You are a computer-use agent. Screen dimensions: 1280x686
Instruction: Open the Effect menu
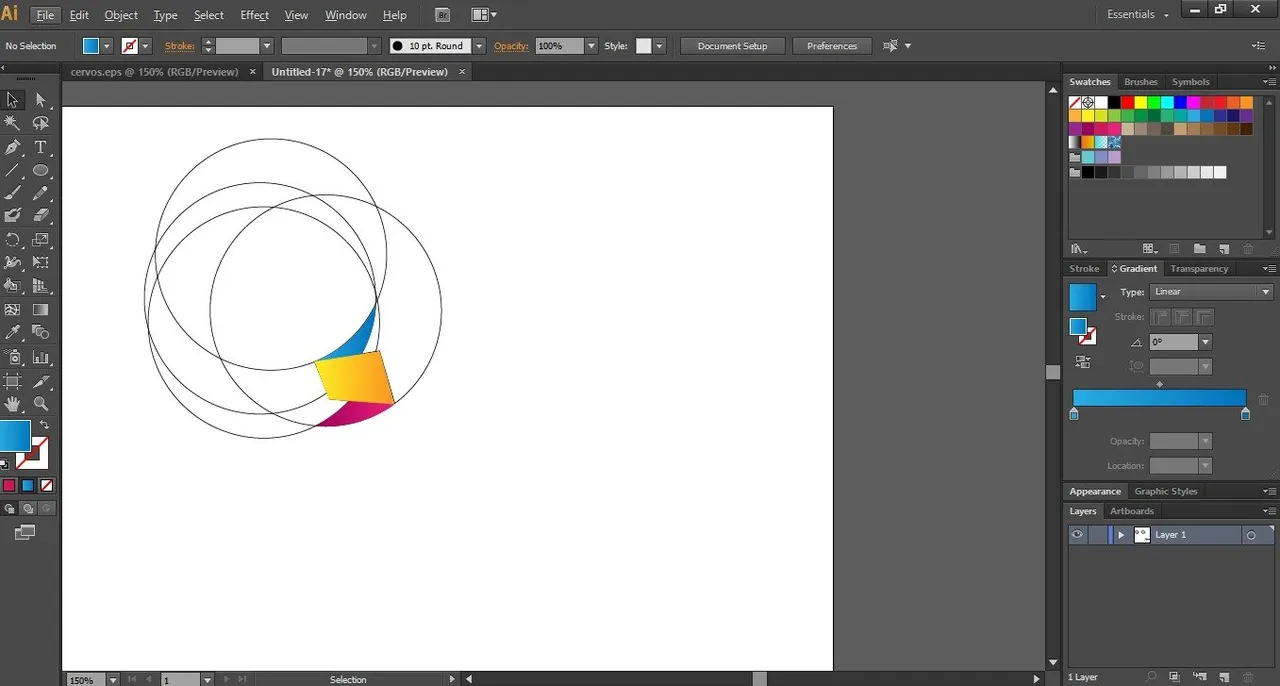coord(254,15)
